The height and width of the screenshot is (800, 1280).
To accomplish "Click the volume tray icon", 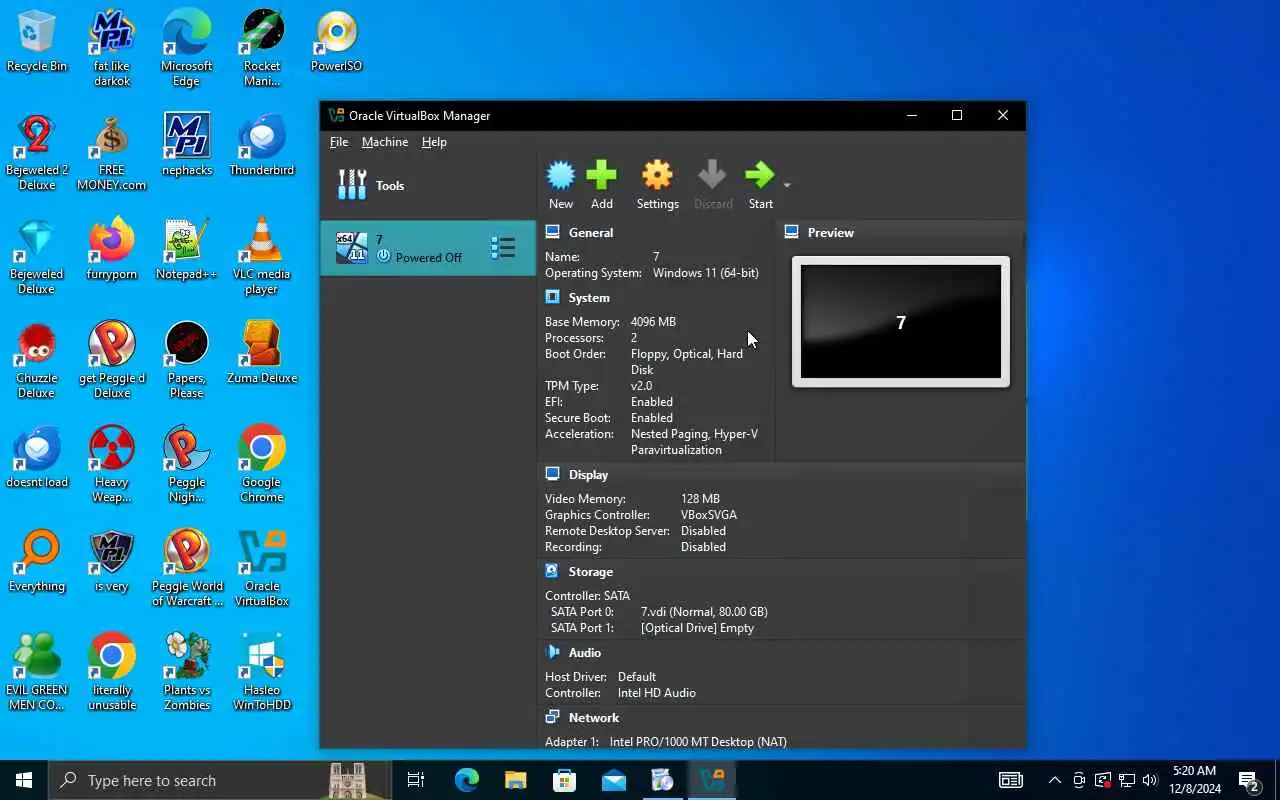I will [x=1150, y=780].
